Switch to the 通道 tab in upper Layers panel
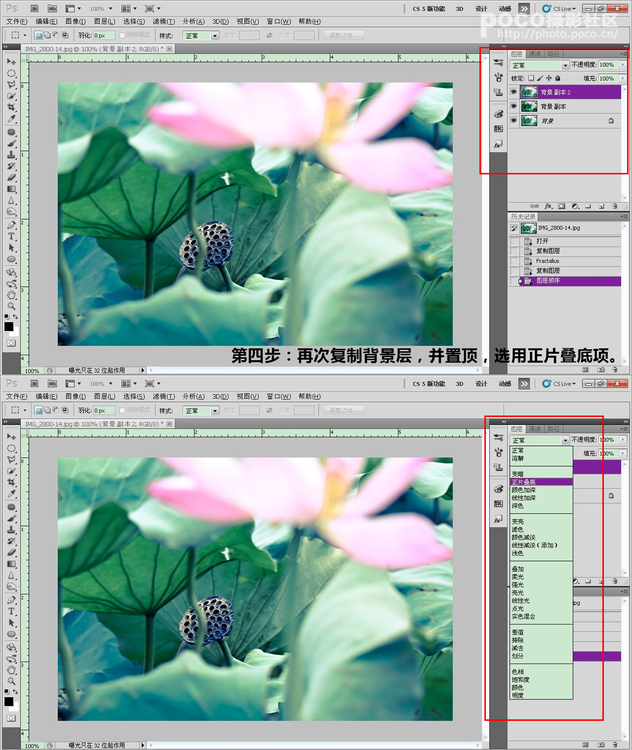This screenshot has height=750, width=632. tap(535, 54)
